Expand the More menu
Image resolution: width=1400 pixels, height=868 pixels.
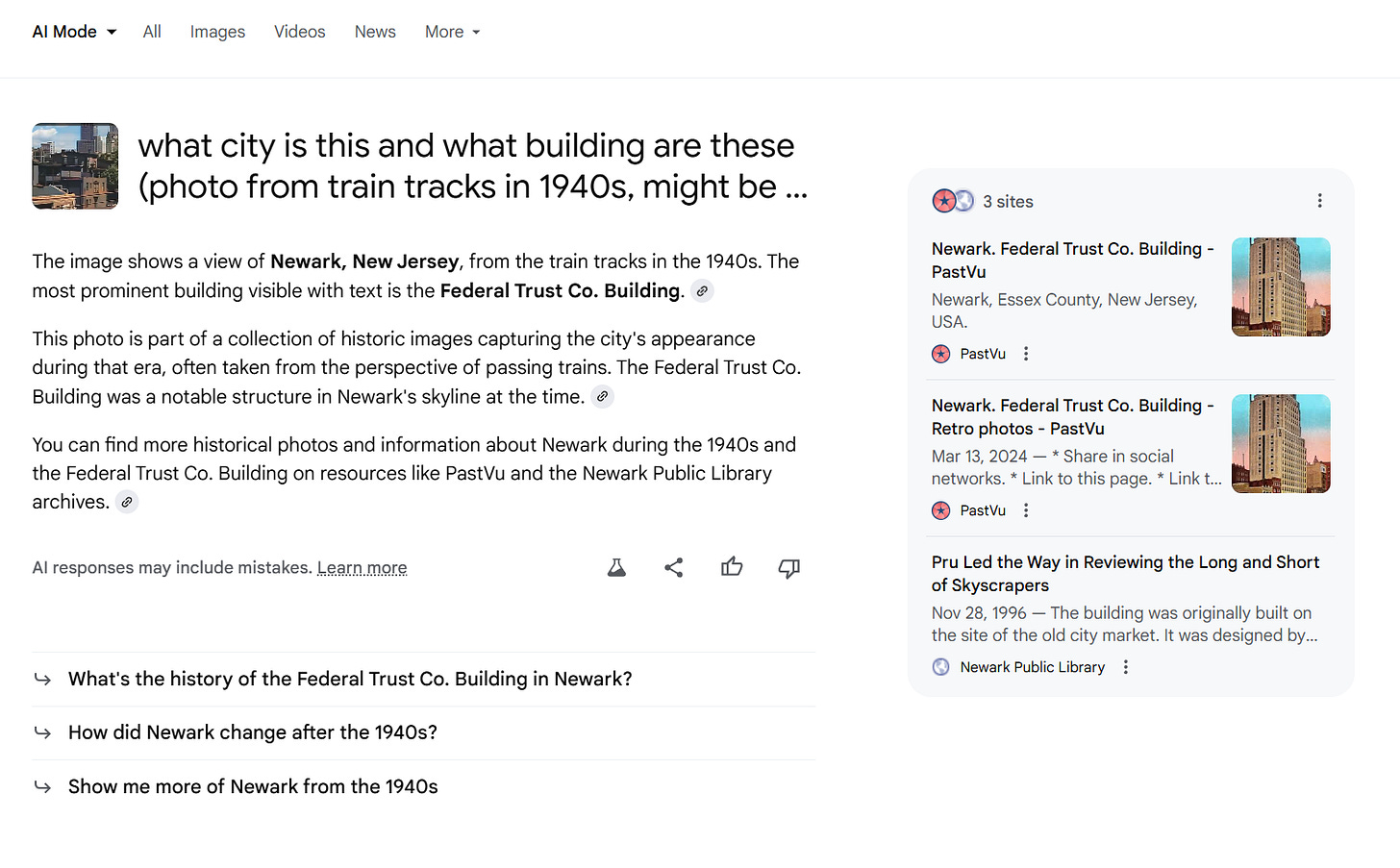click(452, 32)
